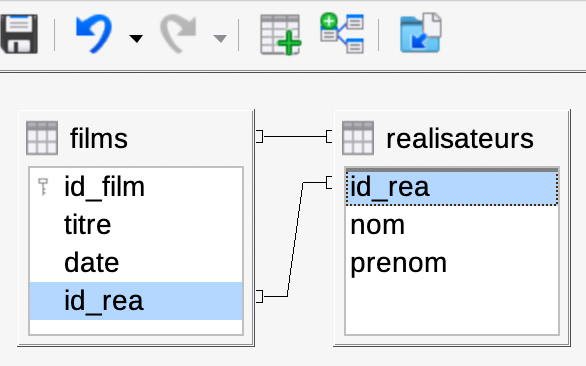Click the New Relation icon

pos(342,33)
